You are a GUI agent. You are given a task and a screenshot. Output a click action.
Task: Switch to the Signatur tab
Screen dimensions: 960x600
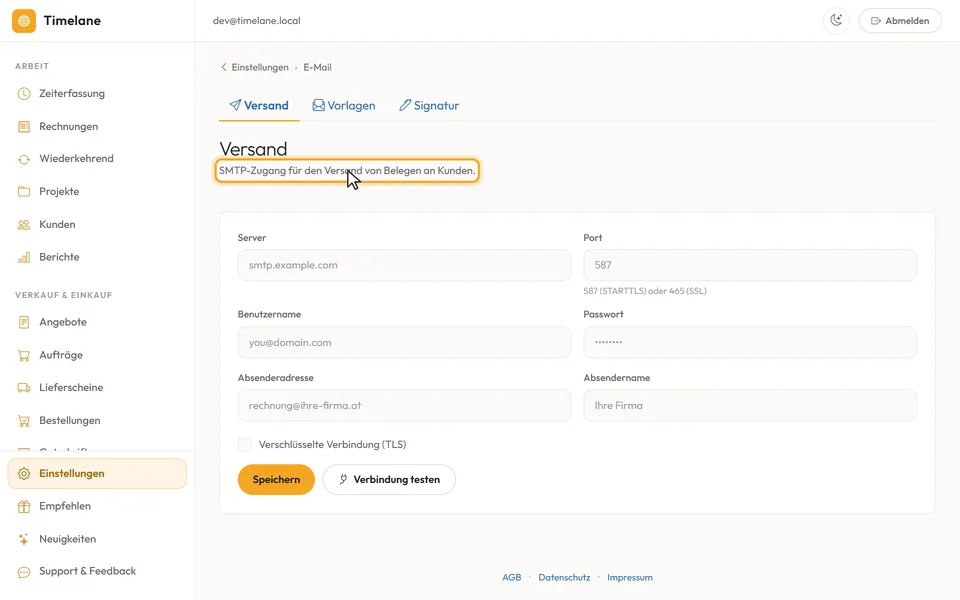click(x=429, y=105)
